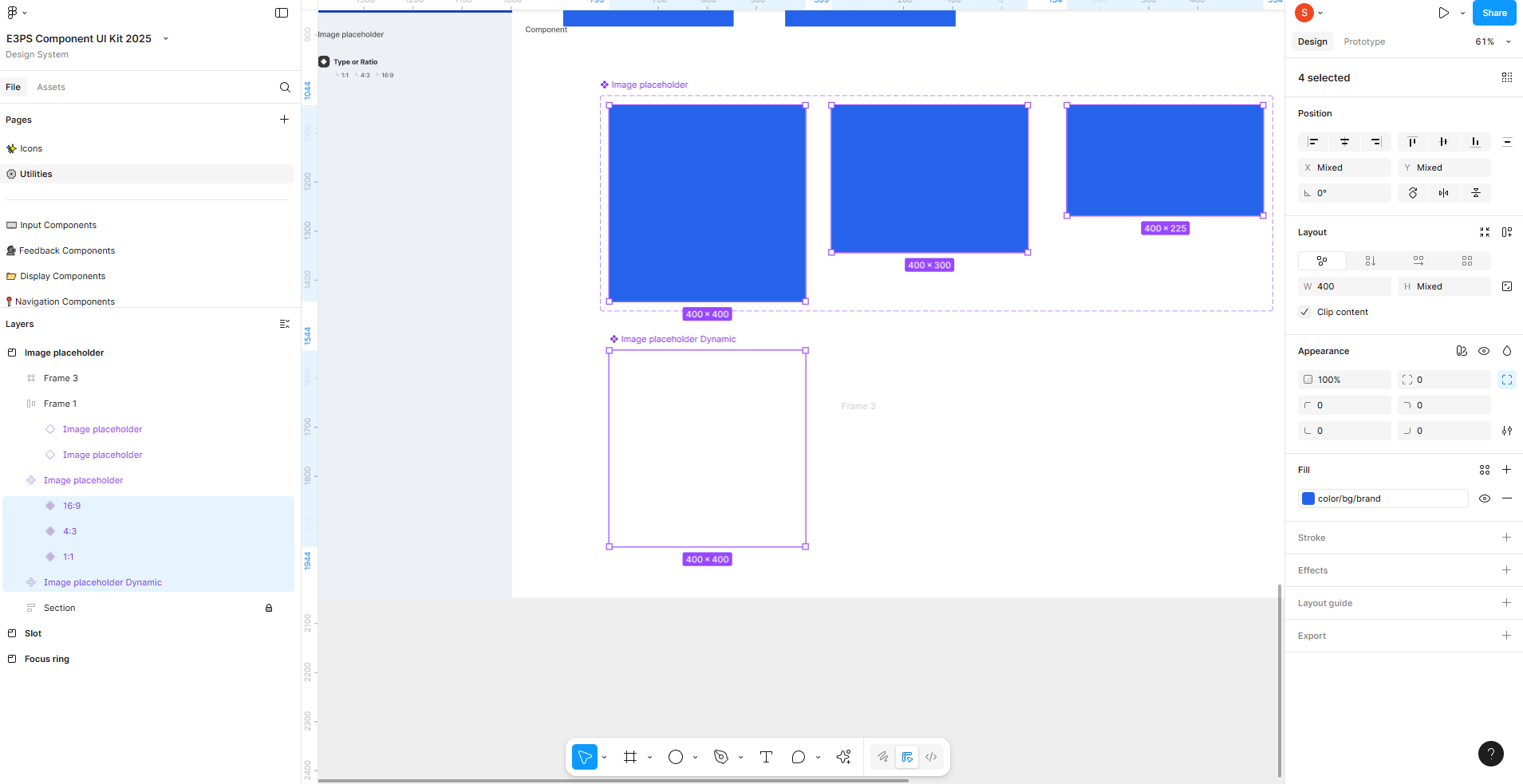Screen dimensions: 1523x784
Task: Select the Move tool in toolbar
Action: pyautogui.click(x=585, y=757)
